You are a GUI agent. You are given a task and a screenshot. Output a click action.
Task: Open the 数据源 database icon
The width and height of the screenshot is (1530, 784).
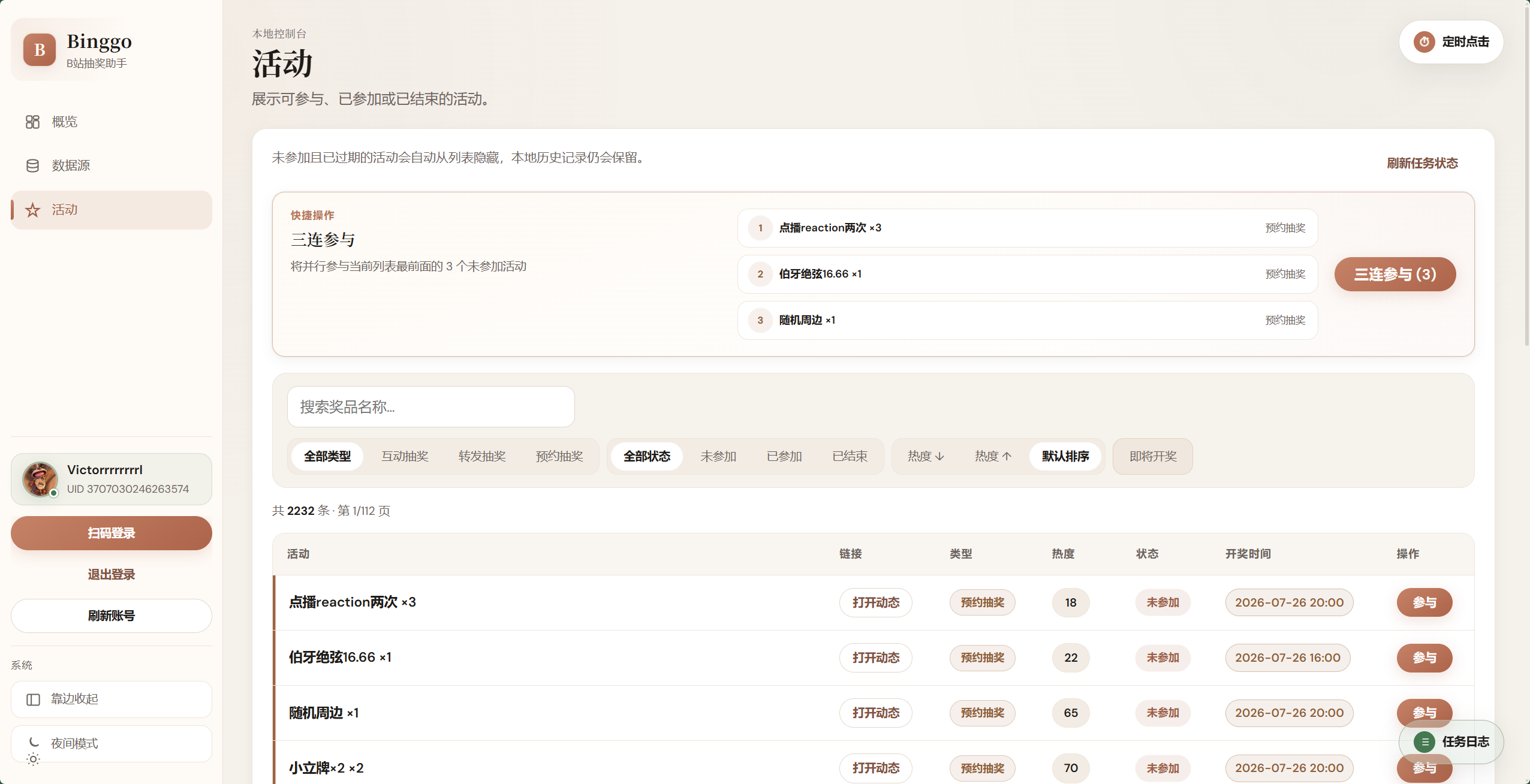tap(32, 165)
